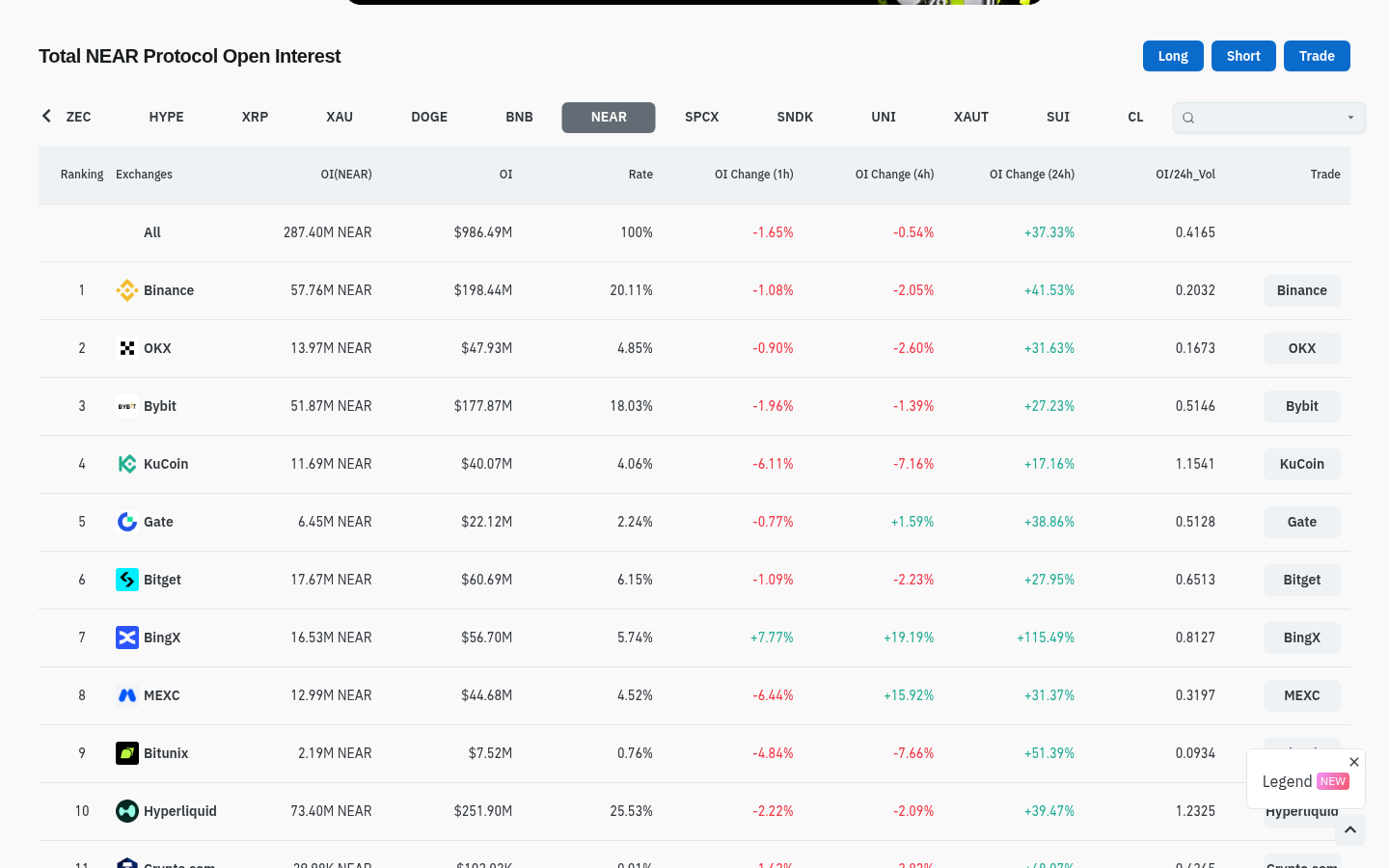Viewport: 1389px width, 868px height.
Task: Click the +115.49% BingX 24h change
Action: pos(1046,637)
